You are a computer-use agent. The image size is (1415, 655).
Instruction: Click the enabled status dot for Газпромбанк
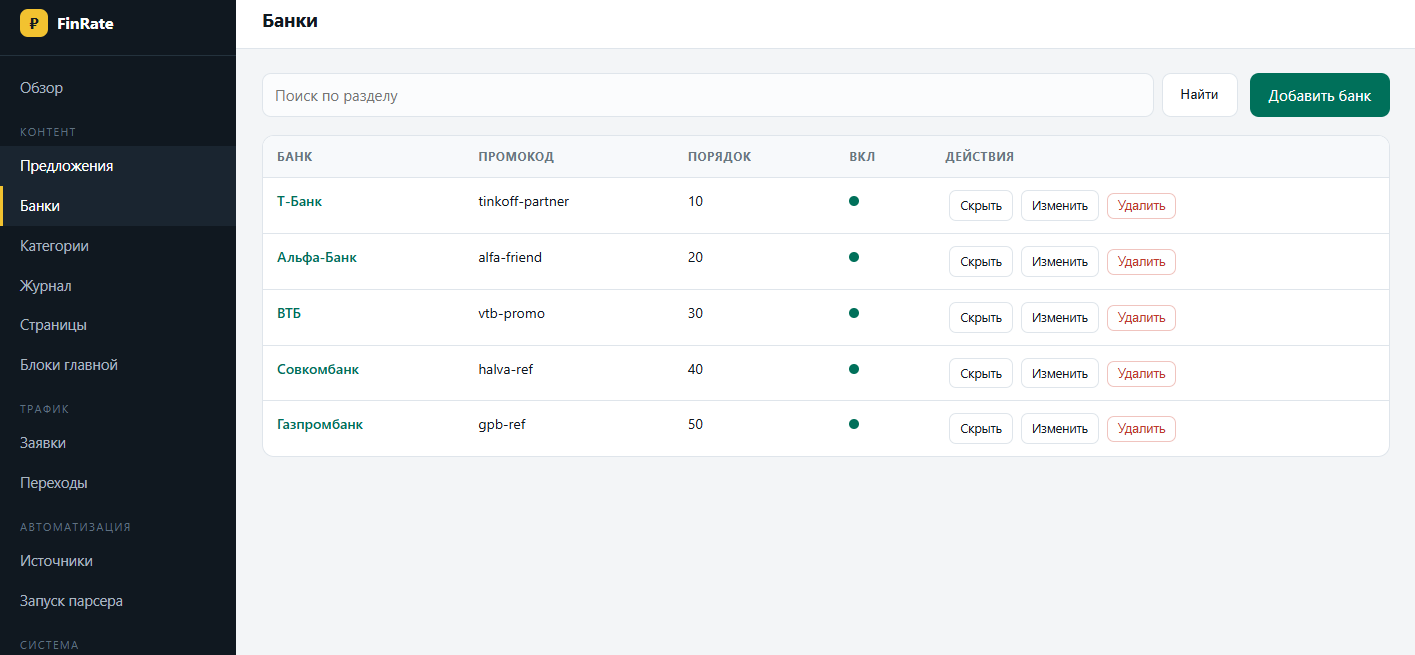pos(854,424)
